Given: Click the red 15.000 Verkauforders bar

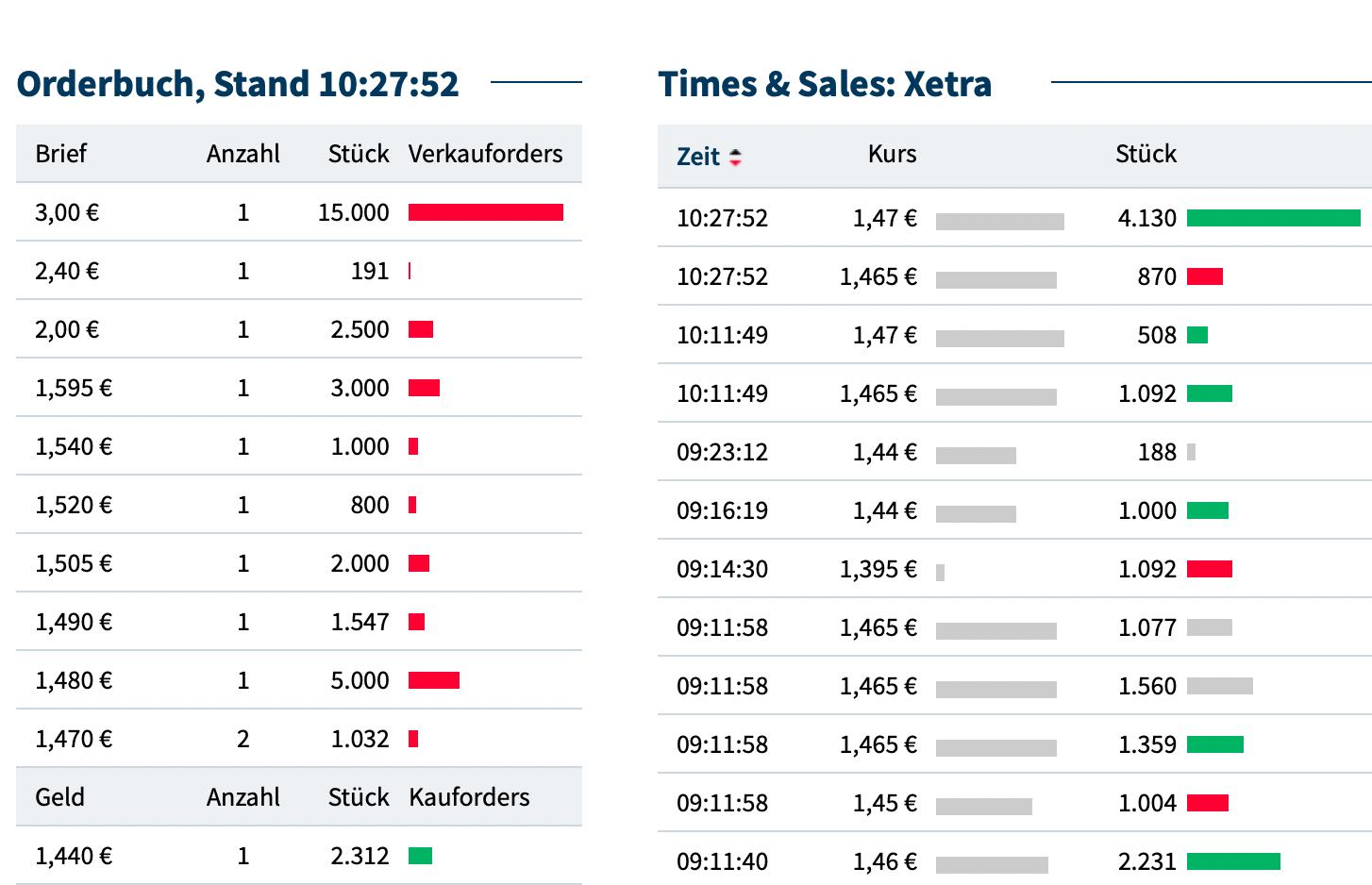Looking at the screenshot, I should (x=484, y=212).
